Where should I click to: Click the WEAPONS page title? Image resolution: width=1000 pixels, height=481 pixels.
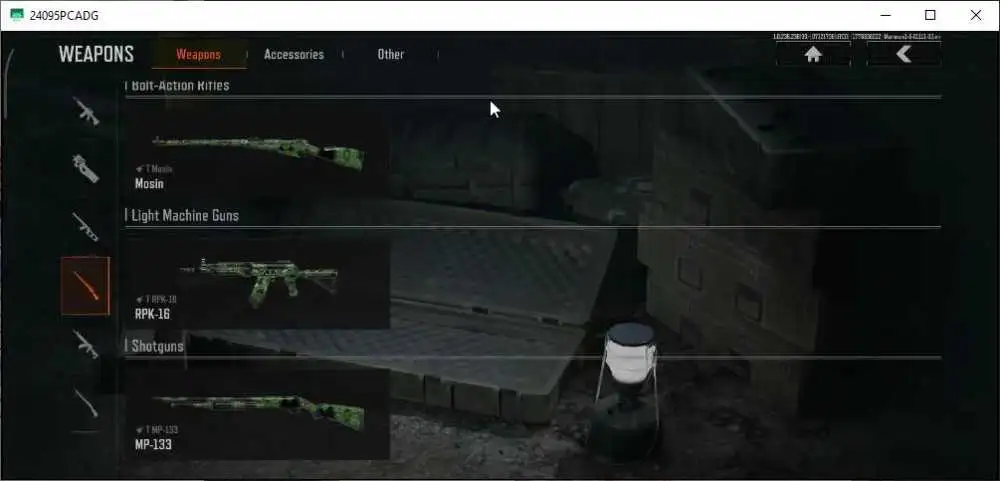(x=96, y=54)
